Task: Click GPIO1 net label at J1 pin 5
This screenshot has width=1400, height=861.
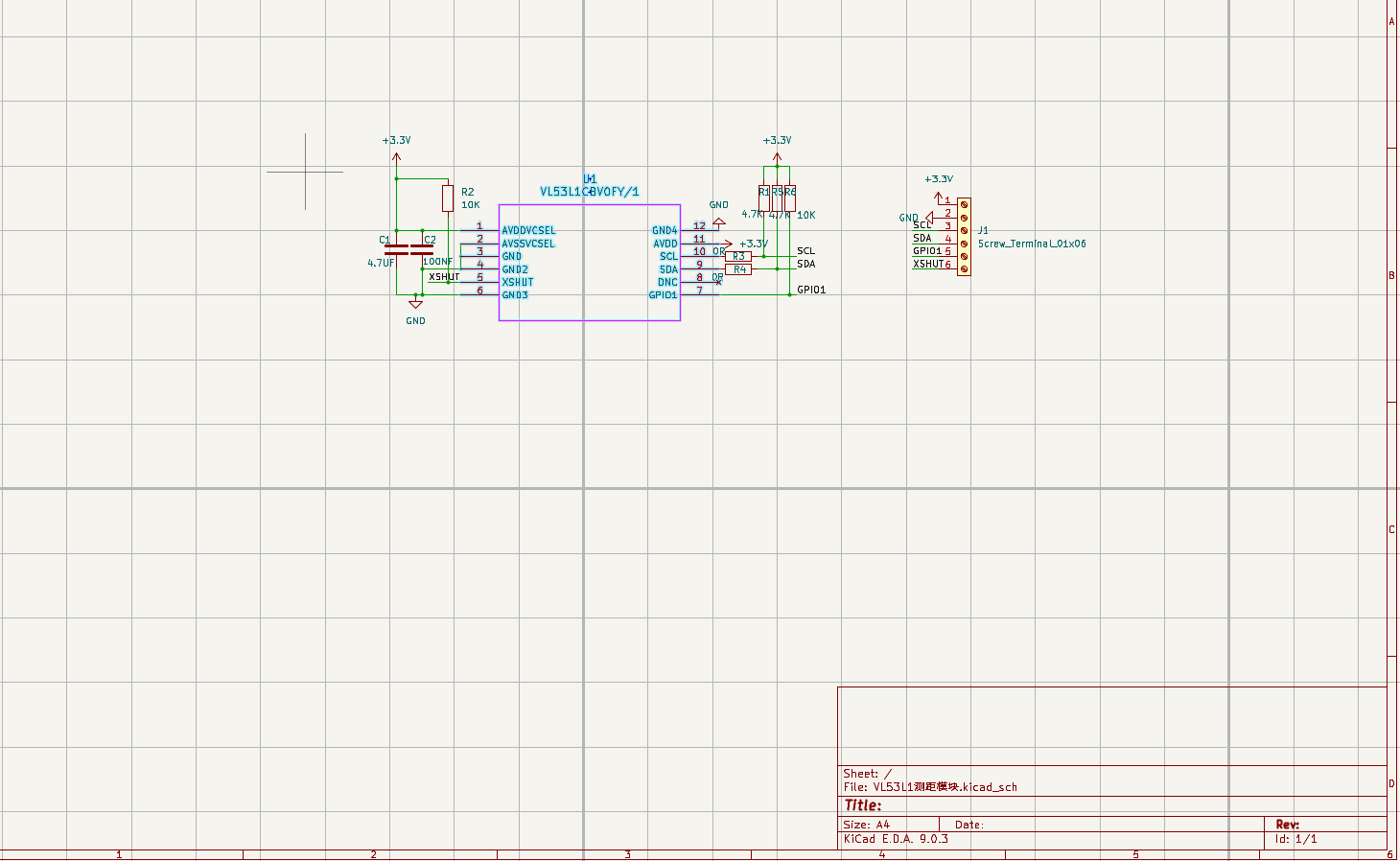Action: (x=927, y=251)
